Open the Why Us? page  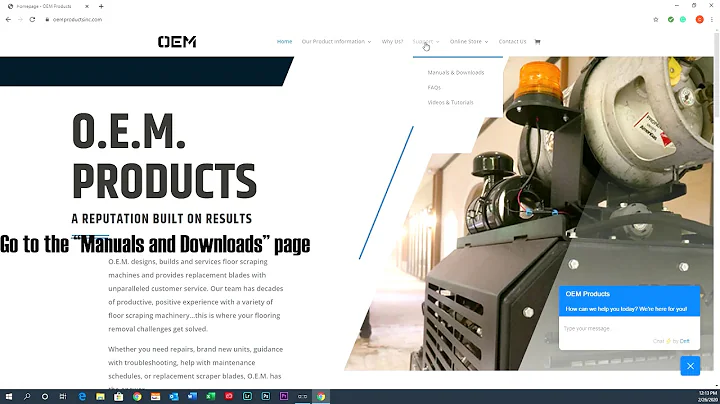click(x=392, y=41)
